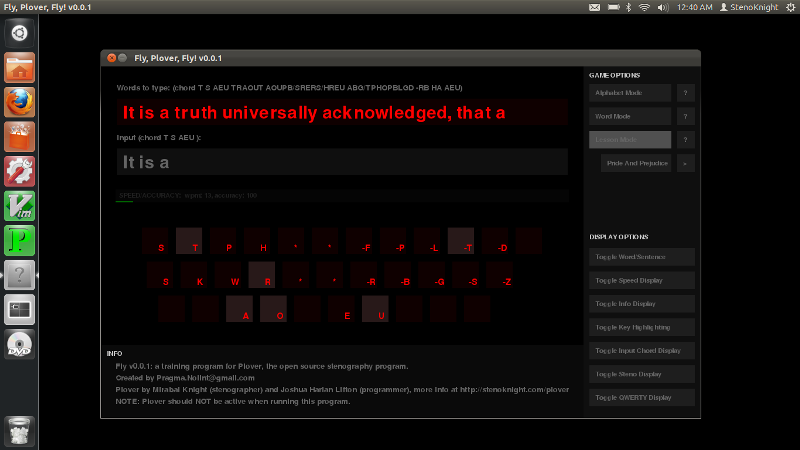Choose the Pride And Prejudice lesson

point(636,163)
